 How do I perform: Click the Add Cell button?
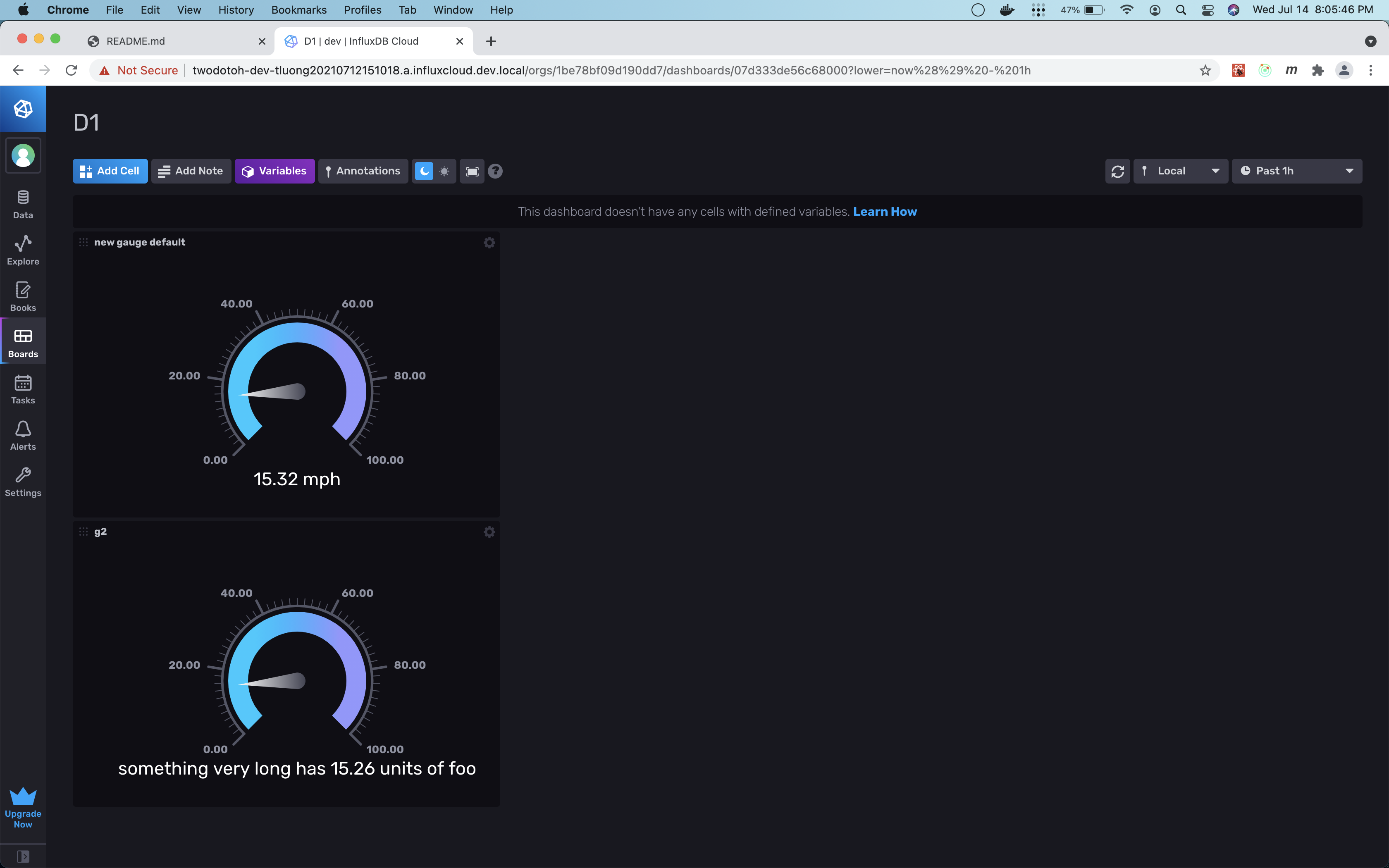pyautogui.click(x=110, y=171)
